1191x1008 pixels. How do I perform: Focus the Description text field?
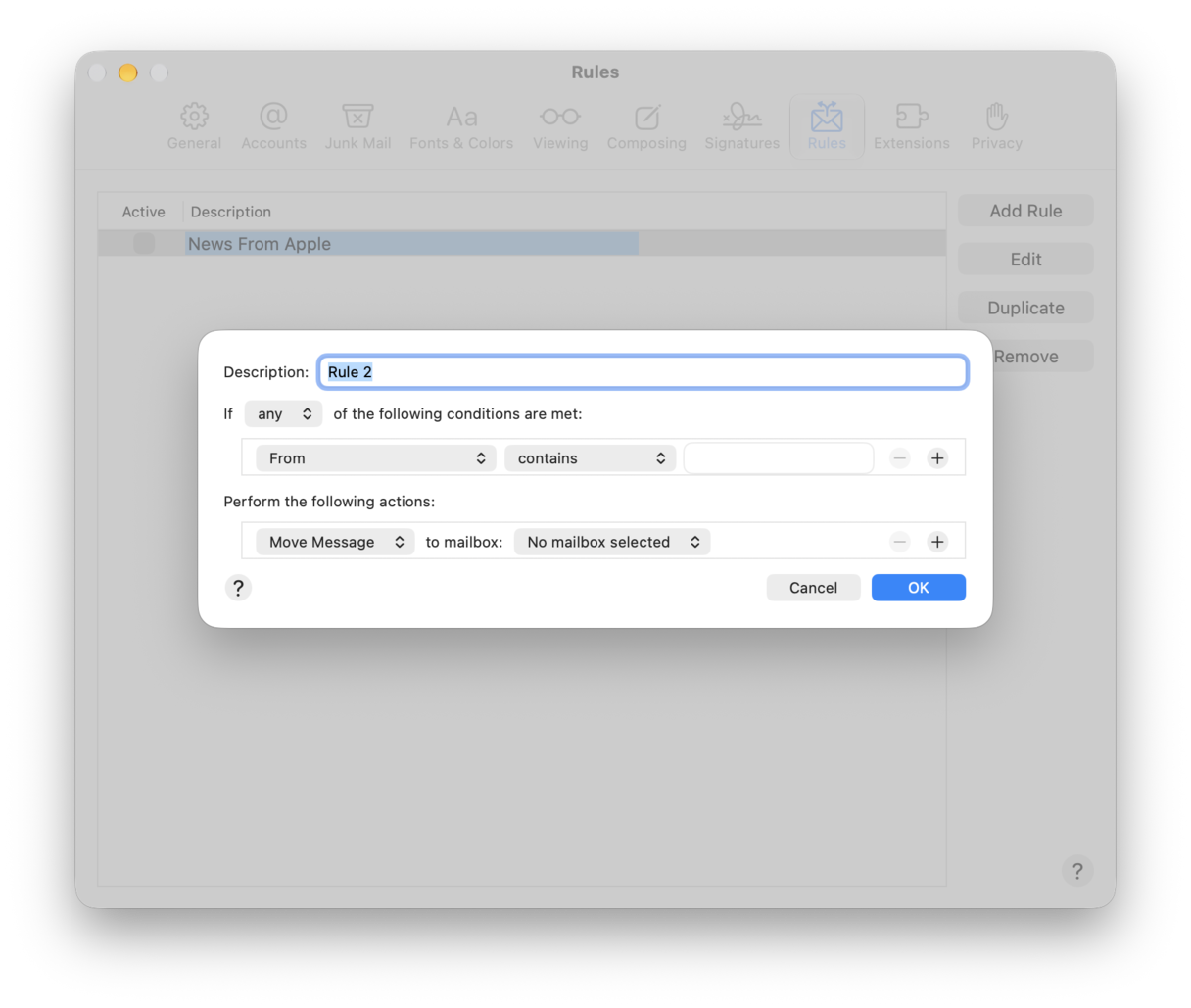tap(643, 372)
